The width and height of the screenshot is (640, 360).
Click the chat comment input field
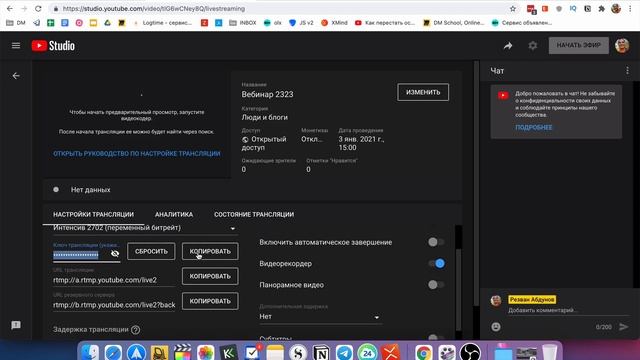click(568, 311)
